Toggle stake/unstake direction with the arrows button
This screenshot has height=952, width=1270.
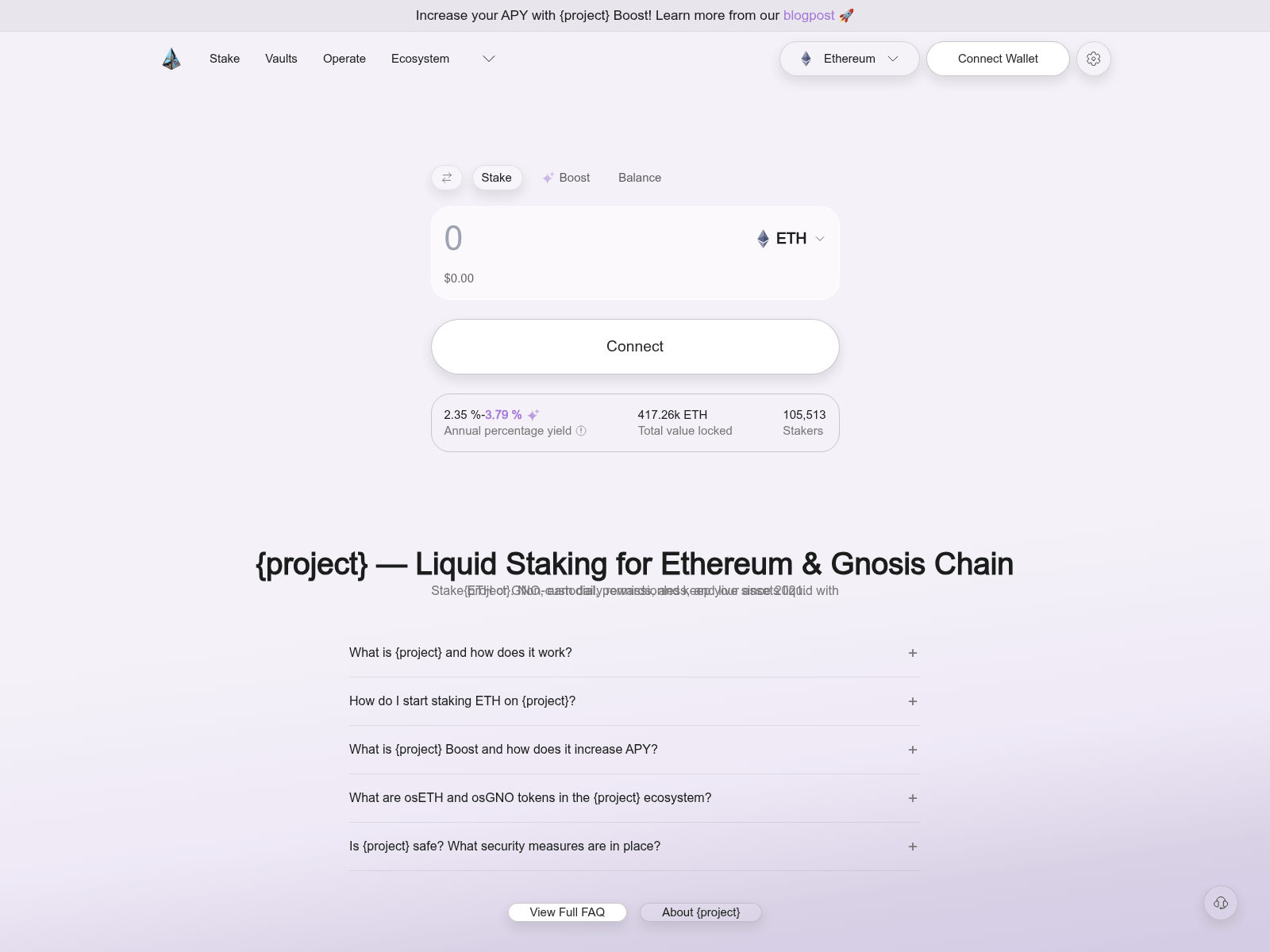pos(446,178)
